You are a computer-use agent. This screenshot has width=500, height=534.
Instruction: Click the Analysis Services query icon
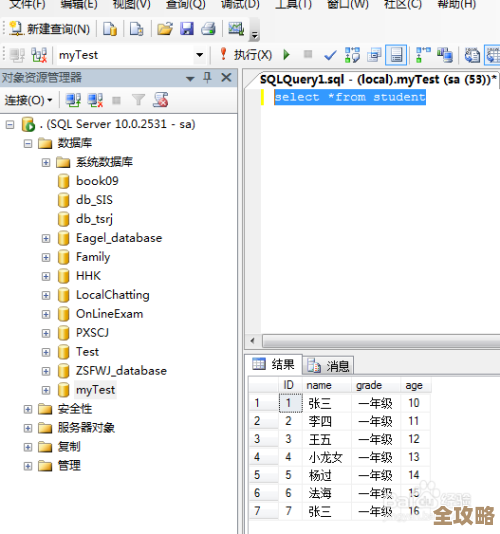[x=137, y=29]
